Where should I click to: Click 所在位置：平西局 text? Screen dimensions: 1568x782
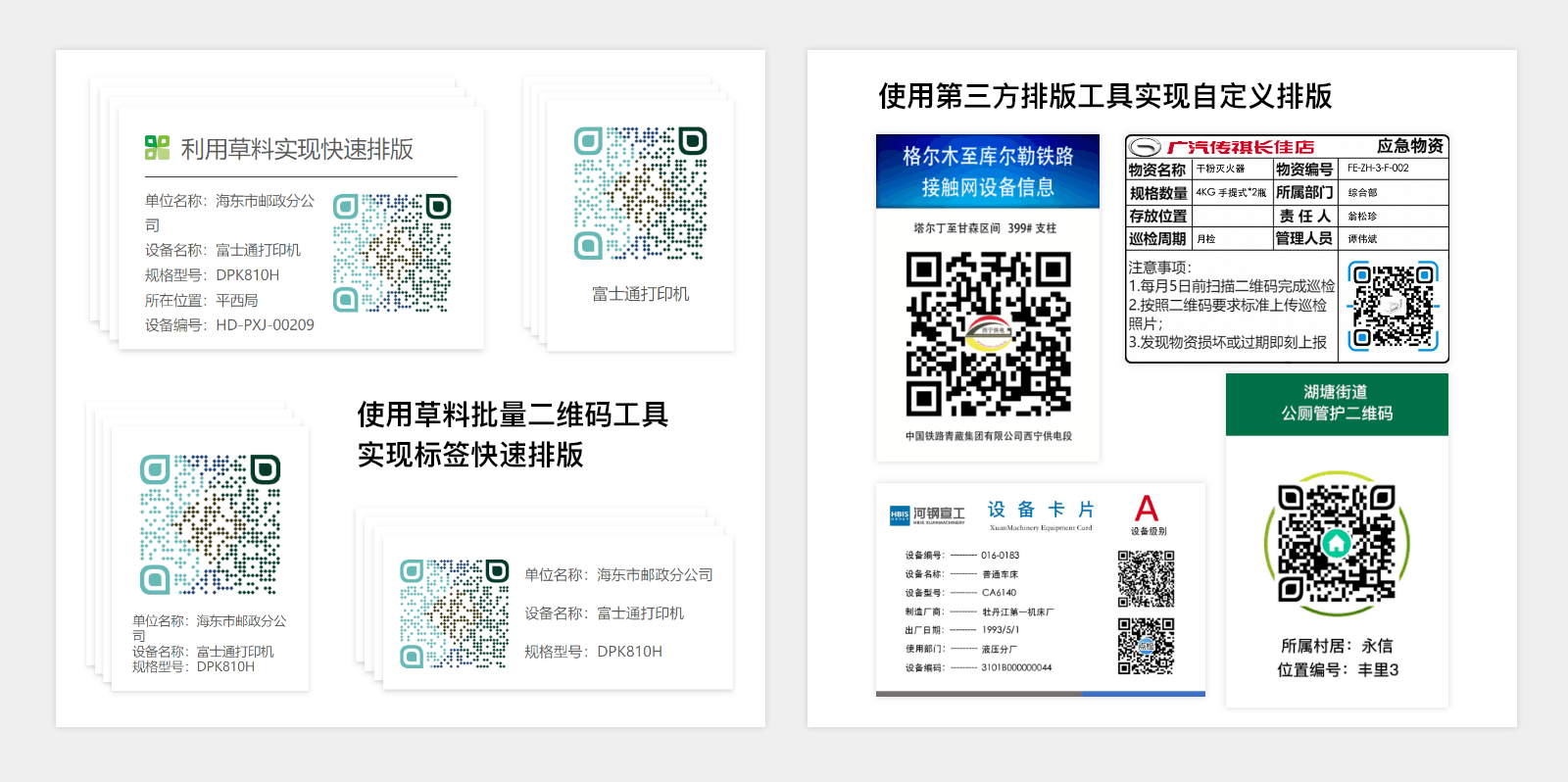[202, 300]
